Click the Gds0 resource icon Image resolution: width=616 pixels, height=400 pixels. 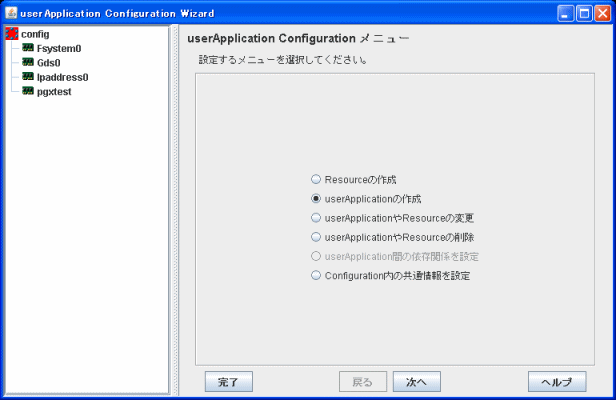click(28, 62)
